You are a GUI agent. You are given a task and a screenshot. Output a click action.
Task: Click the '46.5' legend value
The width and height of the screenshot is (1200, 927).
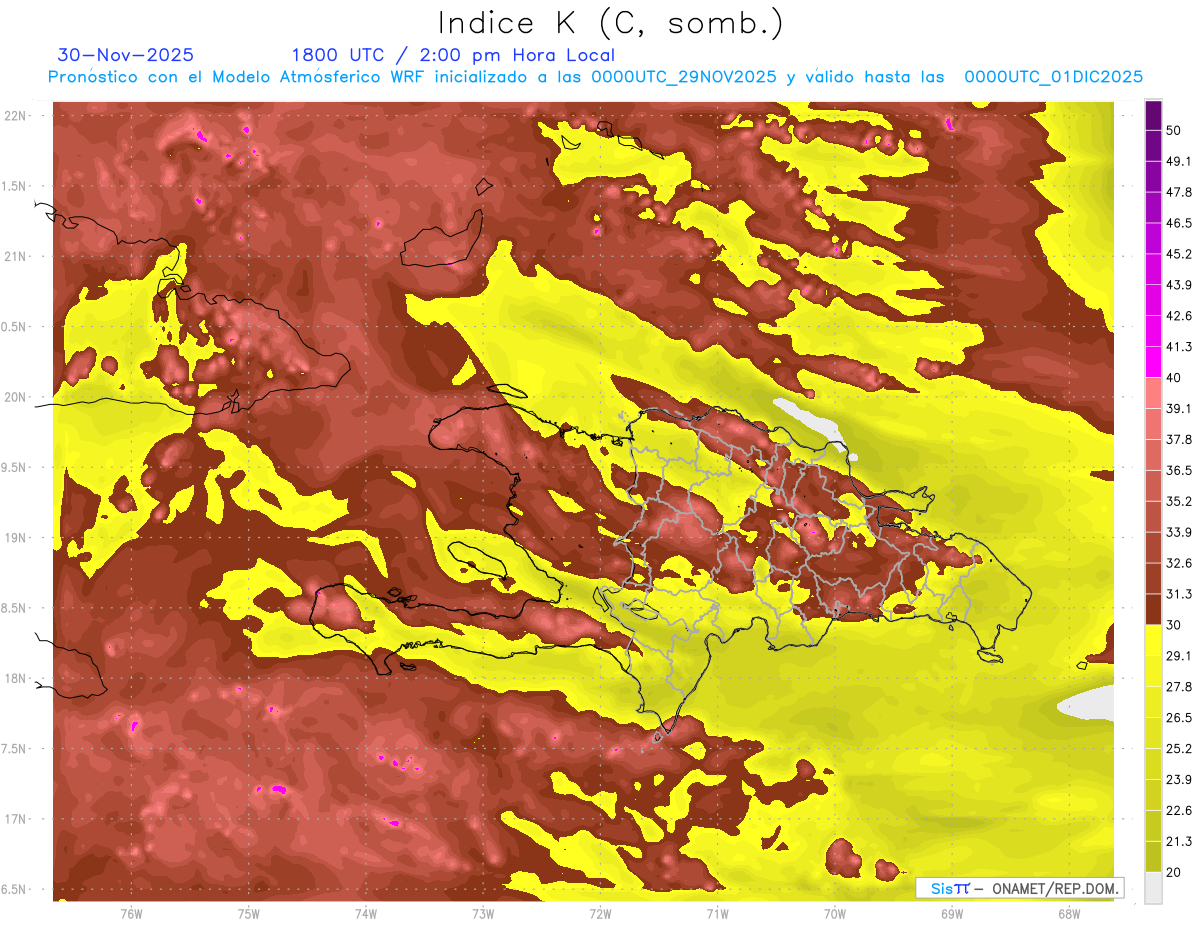[1179, 223]
